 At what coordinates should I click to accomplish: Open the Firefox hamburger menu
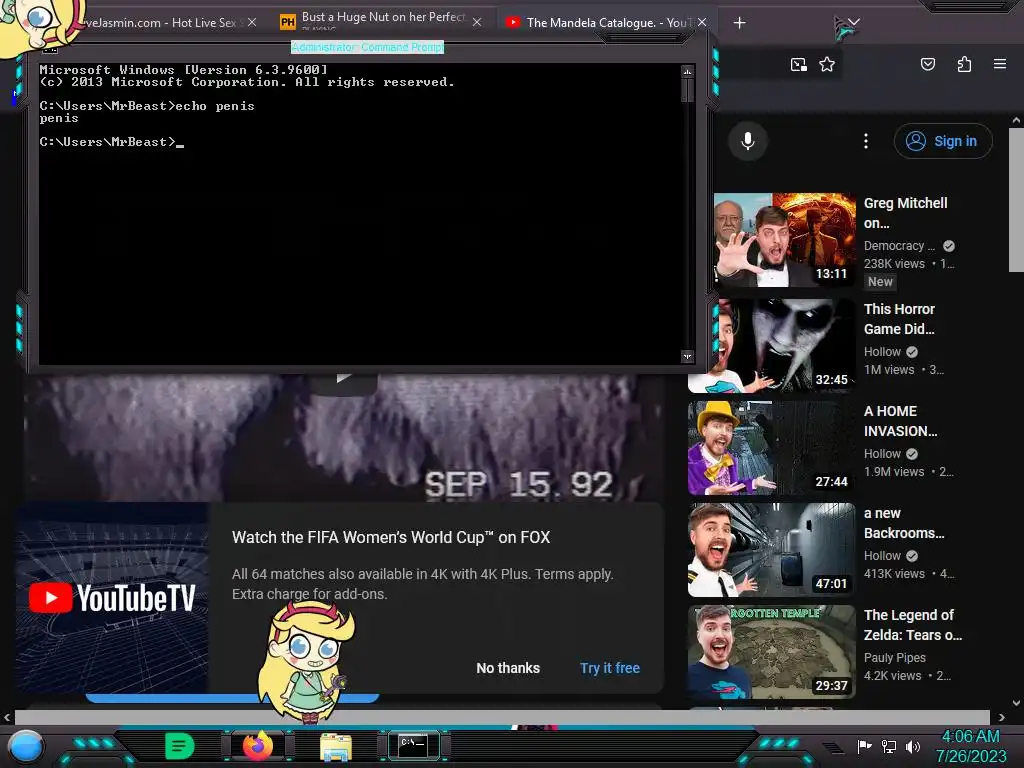click(x=1000, y=64)
